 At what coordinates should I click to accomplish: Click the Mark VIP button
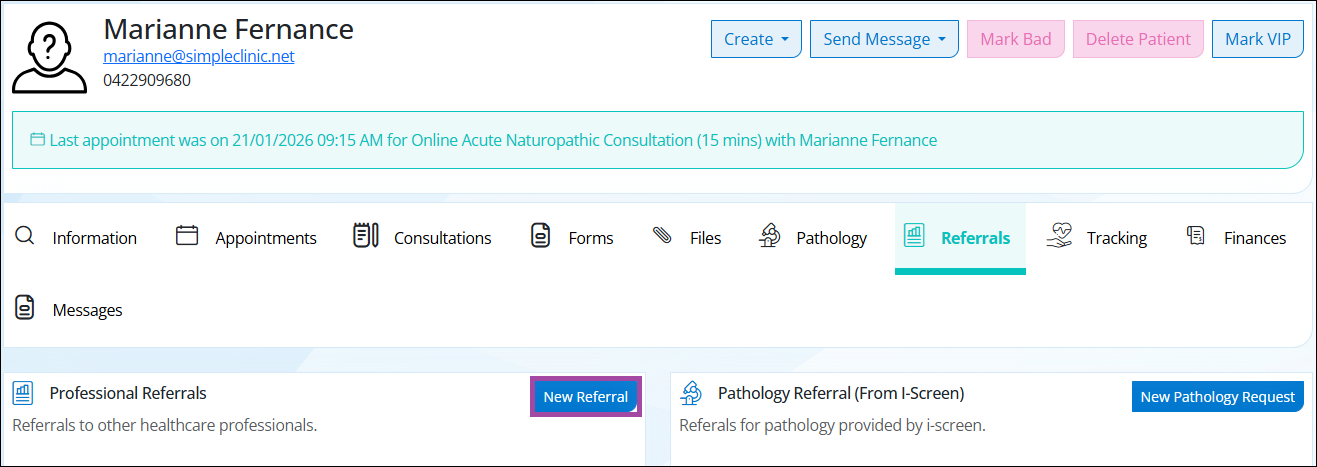point(1257,40)
